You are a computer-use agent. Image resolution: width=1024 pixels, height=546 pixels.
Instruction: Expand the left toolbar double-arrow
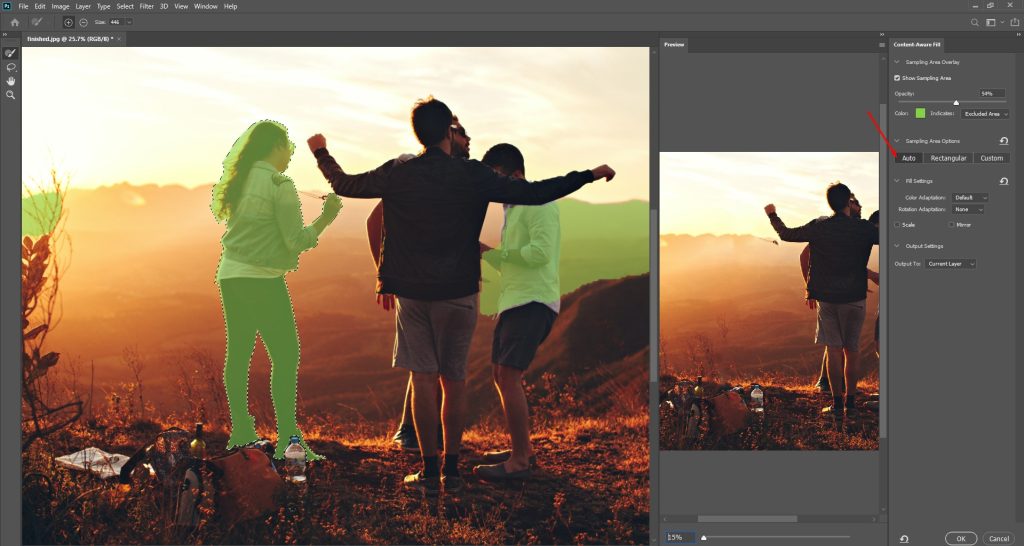(6, 35)
